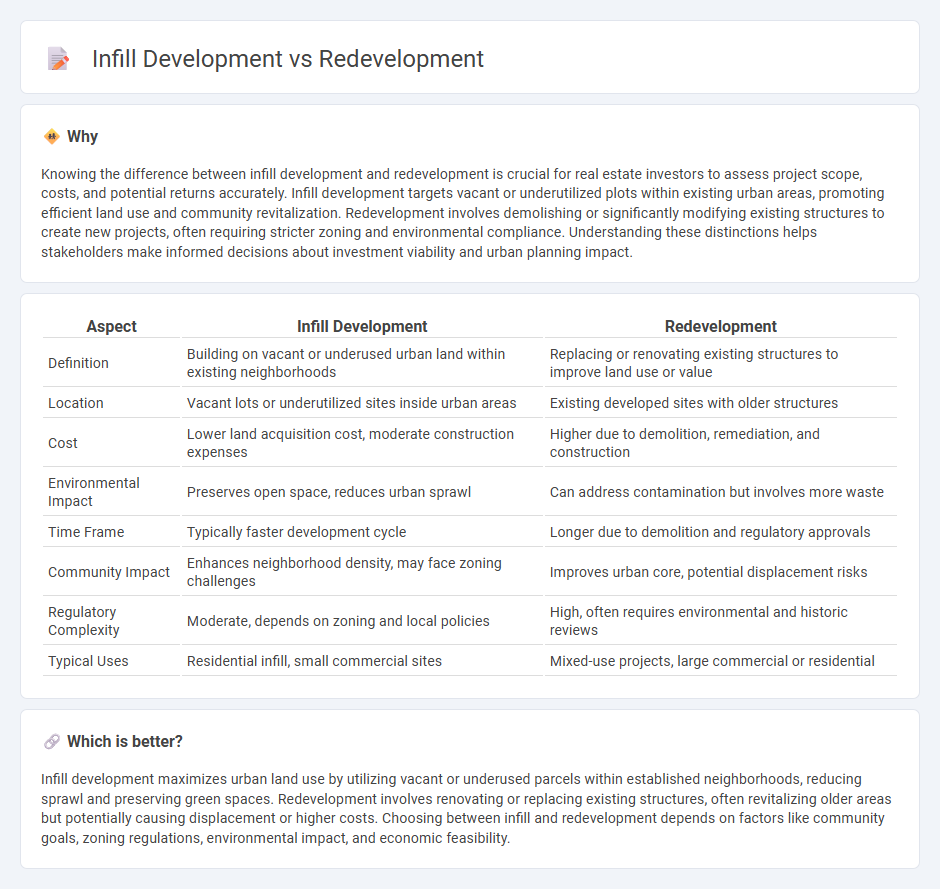Image resolution: width=940 pixels, height=889 pixels.
Task: Click cell Moderate, depends on zoning and local policies
Action: pyautogui.click(x=362, y=621)
